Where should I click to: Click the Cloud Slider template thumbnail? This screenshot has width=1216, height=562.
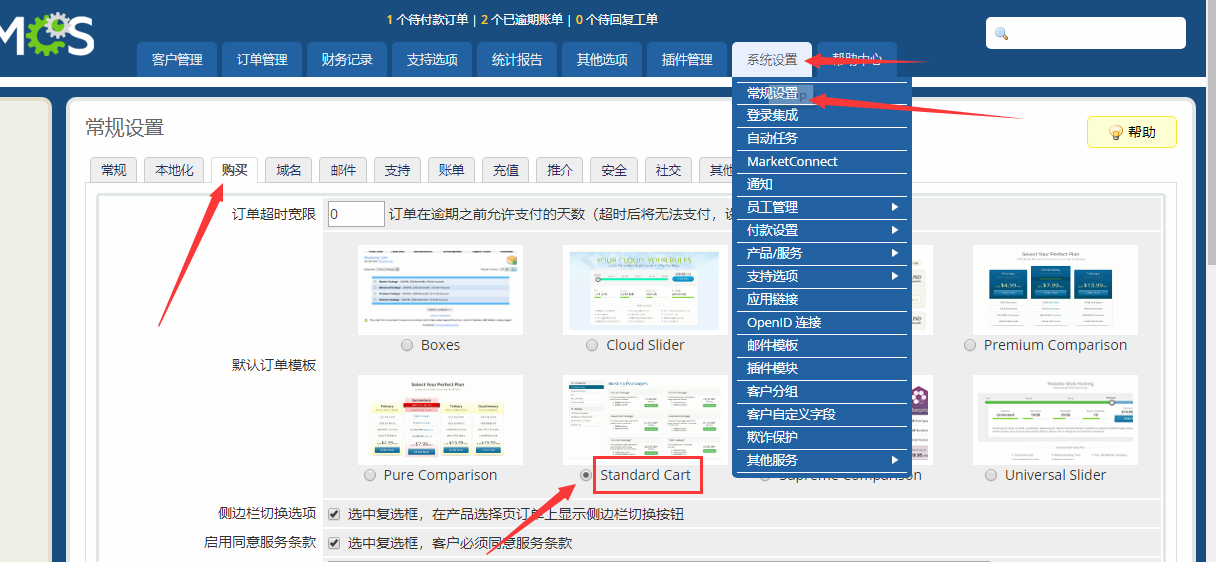pyautogui.click(x=645, y=290)
